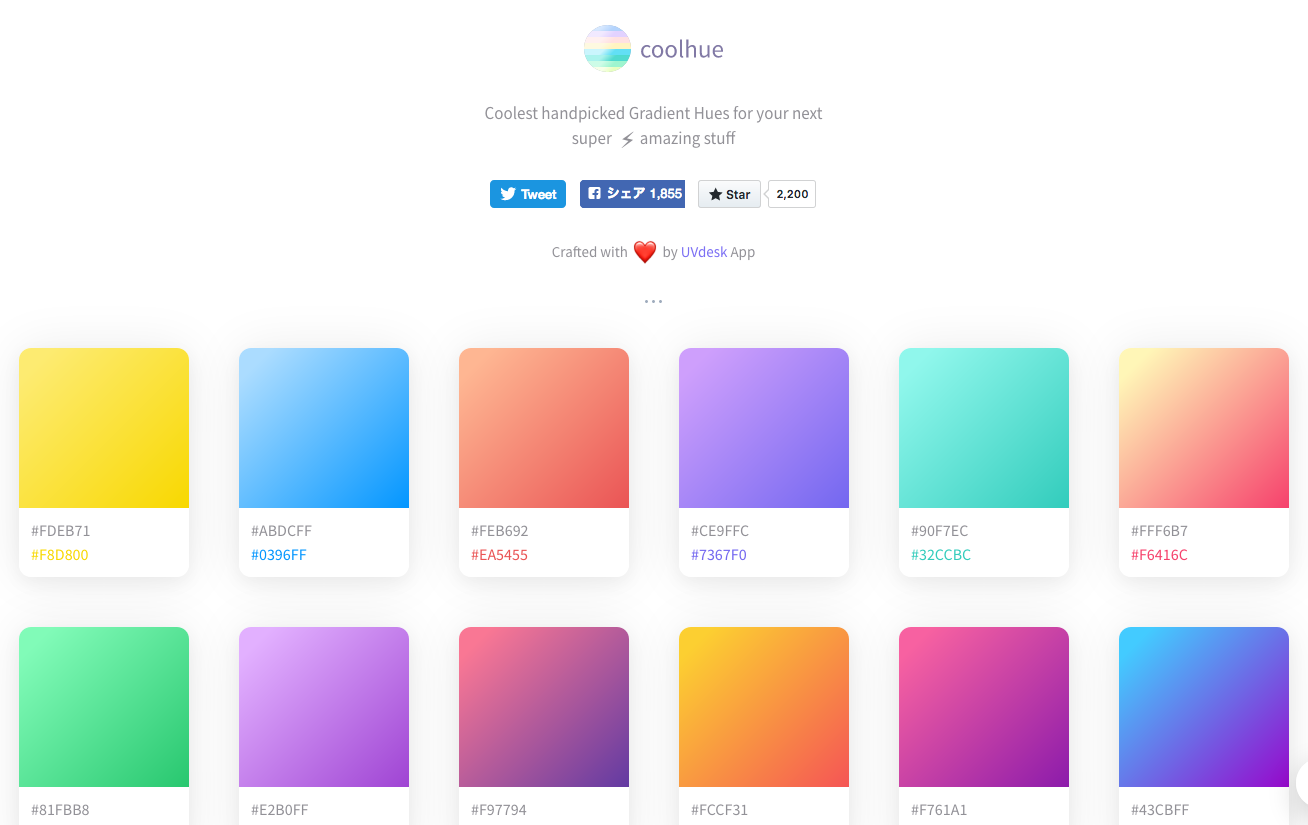The width and height of the screenshot is (1308, 825).
Task: Select the coral #FEB692 gradient swatch
Action: pos(544,428)
